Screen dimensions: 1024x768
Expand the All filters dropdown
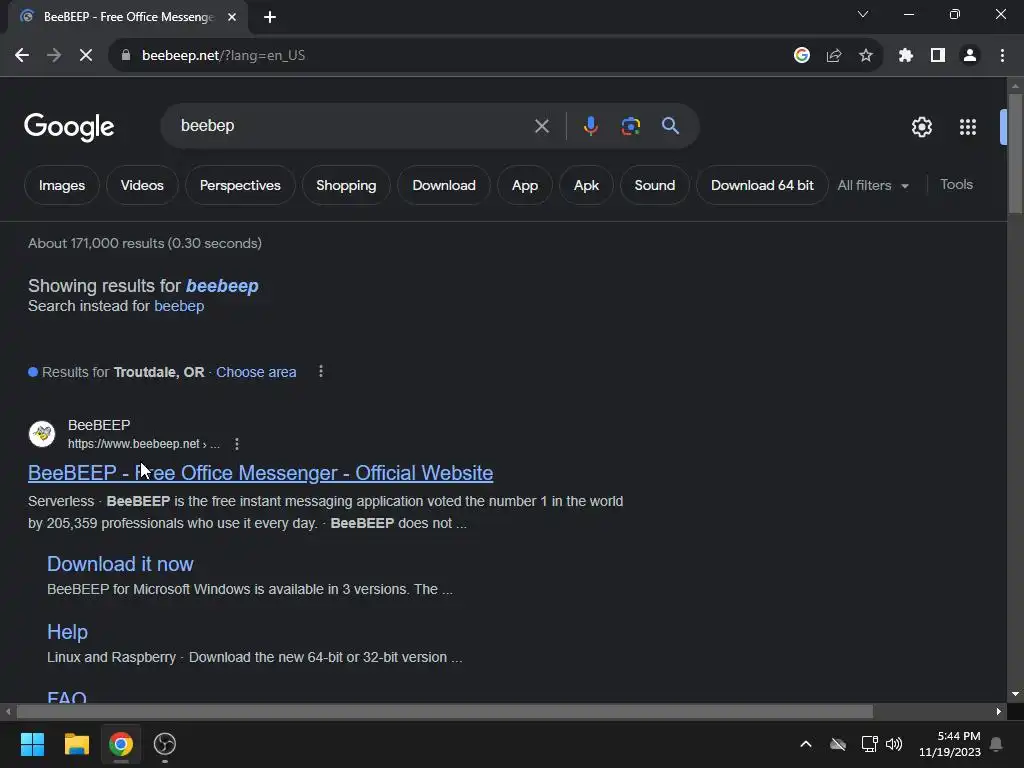click(873, 185)
